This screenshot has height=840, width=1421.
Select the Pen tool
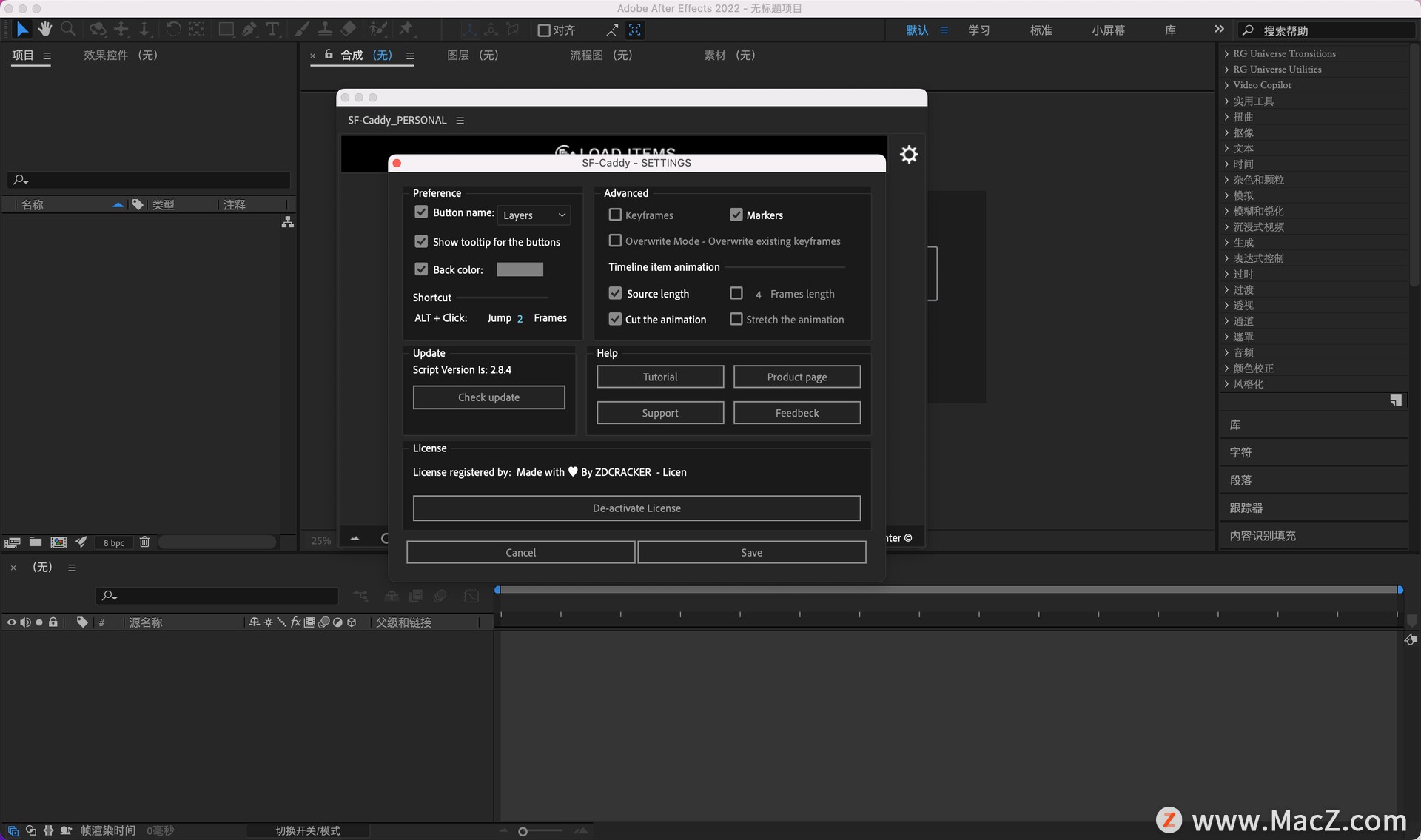pyautogui.click(x=249, y=30)
